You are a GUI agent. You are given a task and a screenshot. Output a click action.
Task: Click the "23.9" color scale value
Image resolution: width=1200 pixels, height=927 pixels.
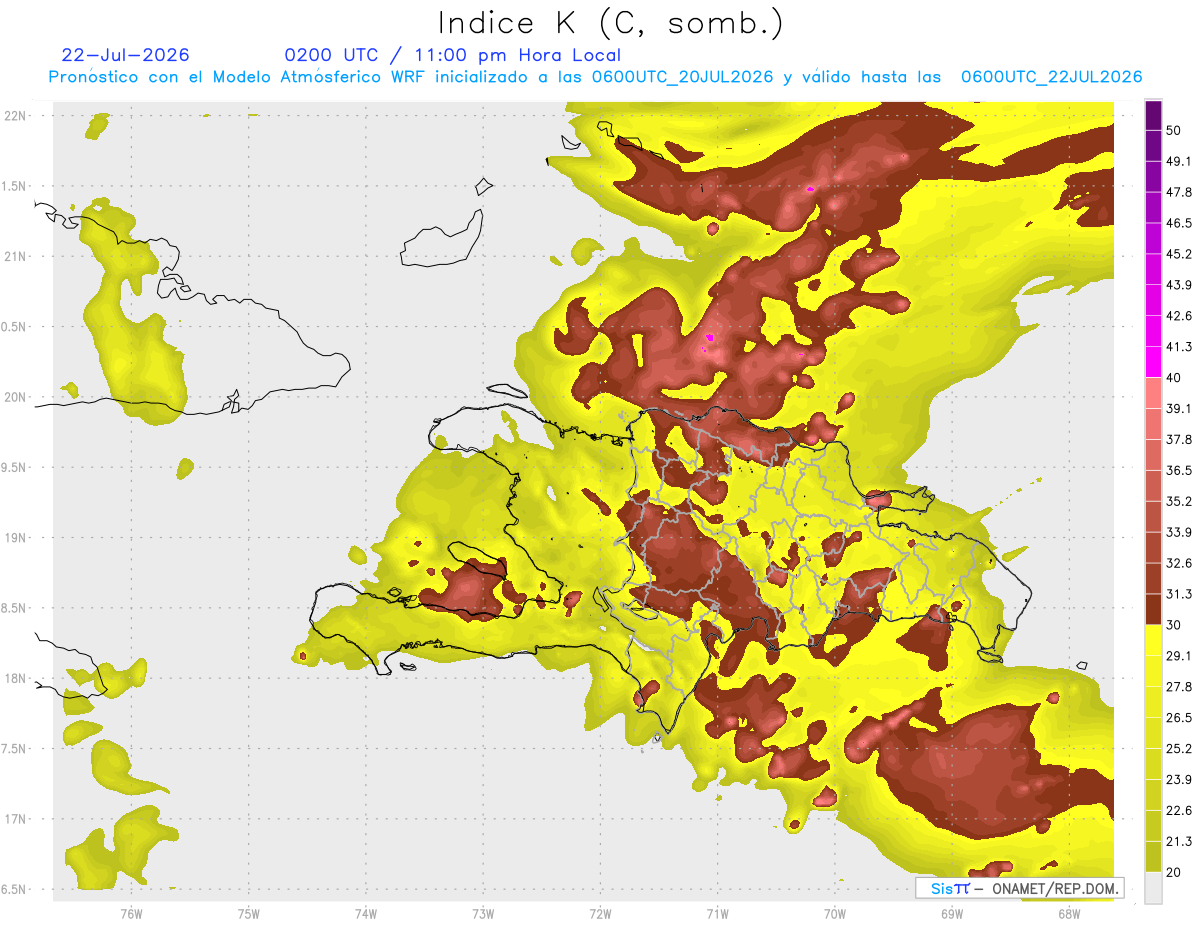[1179, 780]
